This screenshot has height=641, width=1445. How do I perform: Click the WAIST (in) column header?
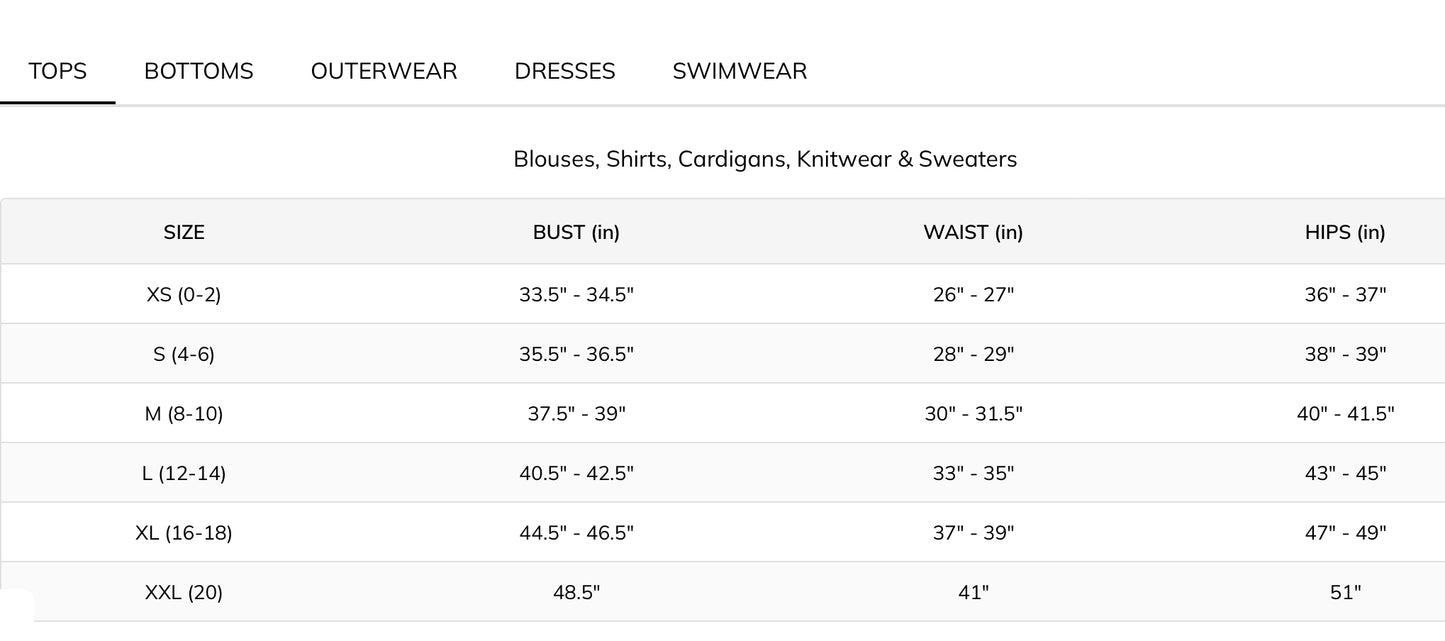tap(973, 232)
